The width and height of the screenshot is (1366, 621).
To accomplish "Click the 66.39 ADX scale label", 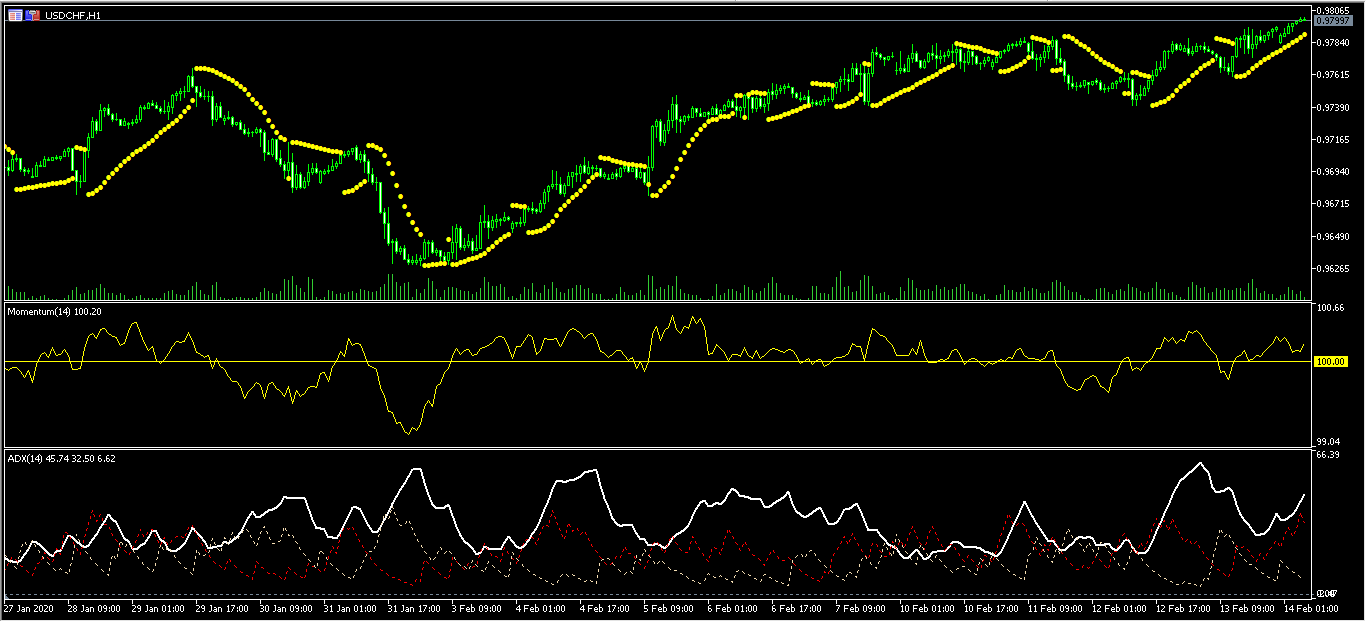I will pyautogui.click(x=1326, y=455).
